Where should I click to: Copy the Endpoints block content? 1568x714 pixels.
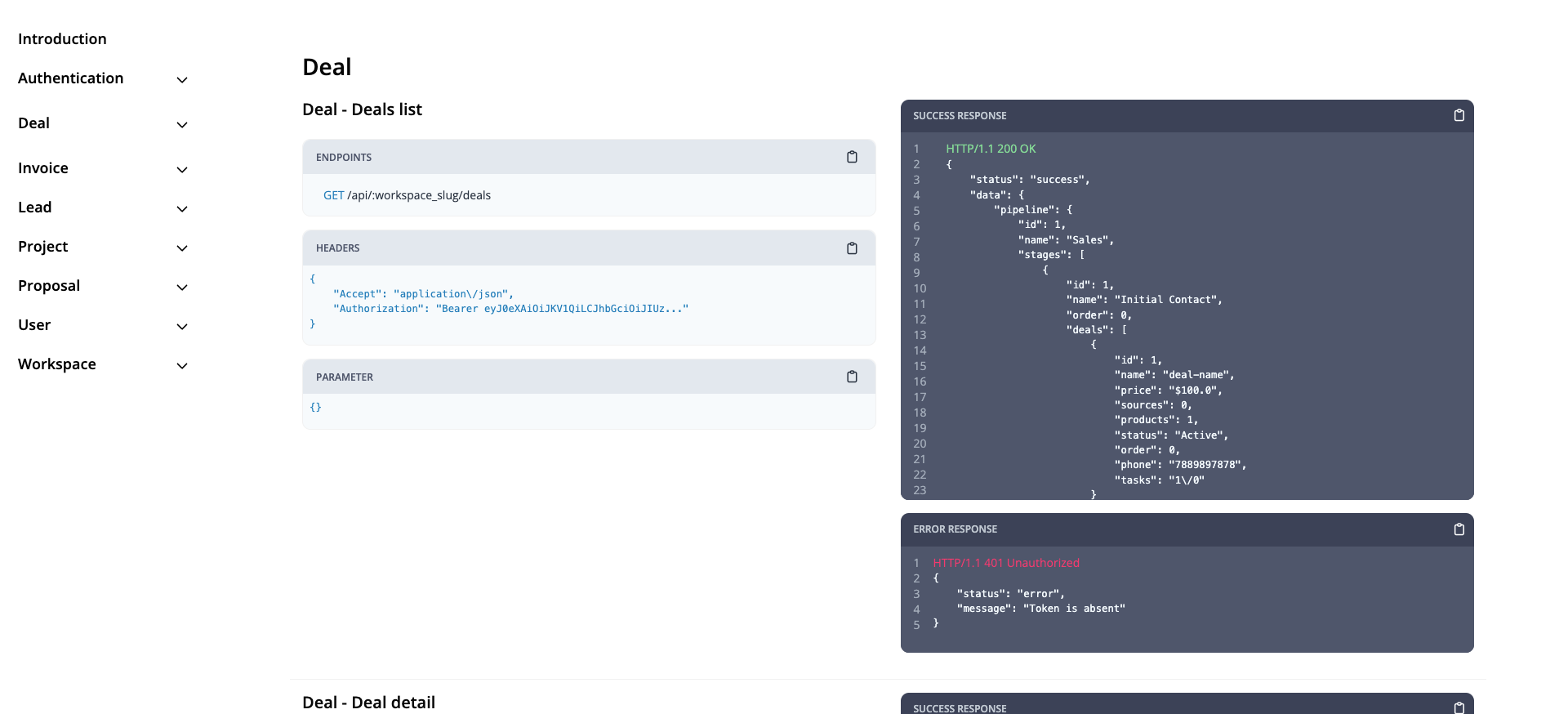[x=852, y=157]
